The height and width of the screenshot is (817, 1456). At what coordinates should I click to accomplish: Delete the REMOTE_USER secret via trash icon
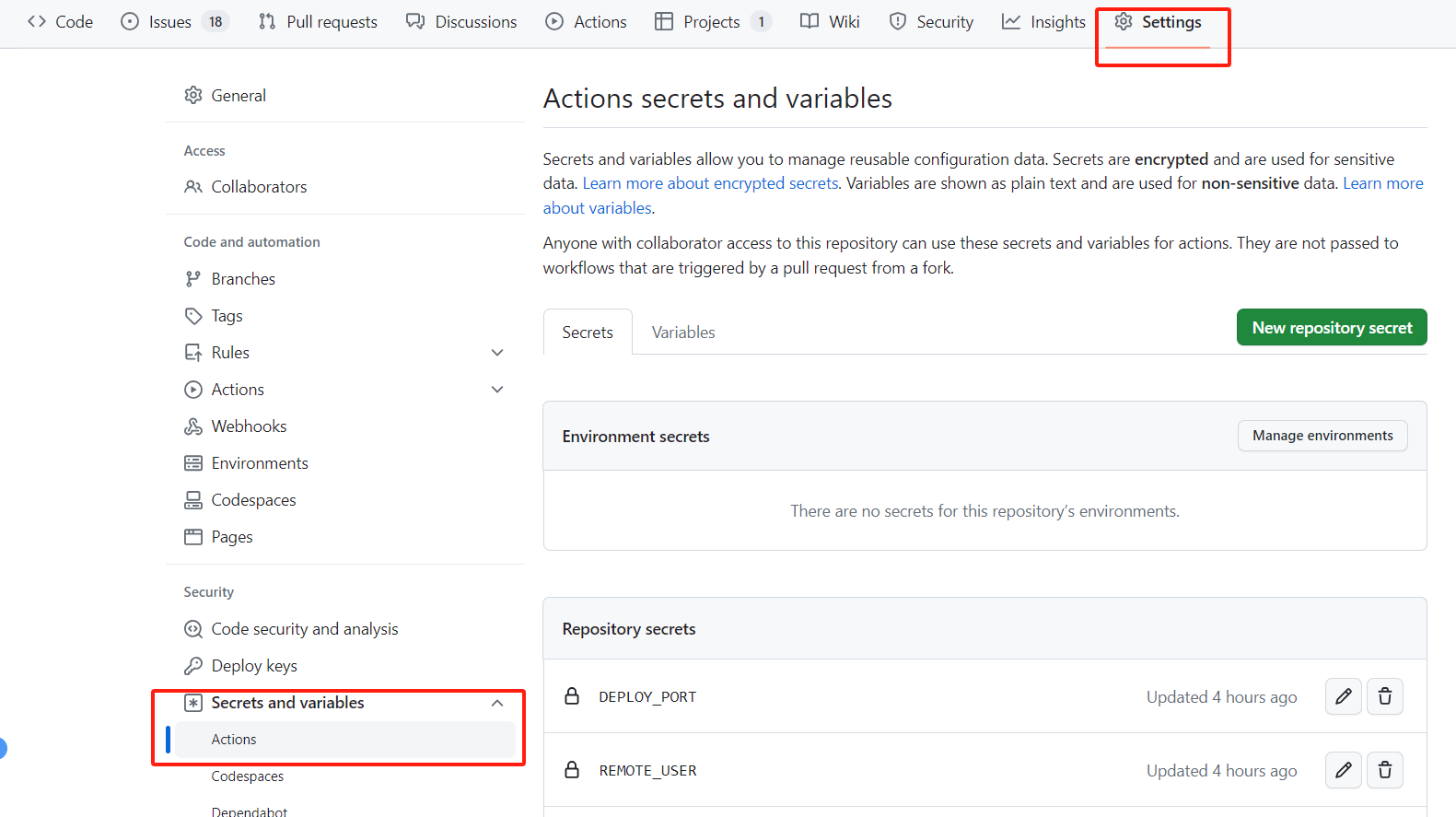tap(1384, 770)
